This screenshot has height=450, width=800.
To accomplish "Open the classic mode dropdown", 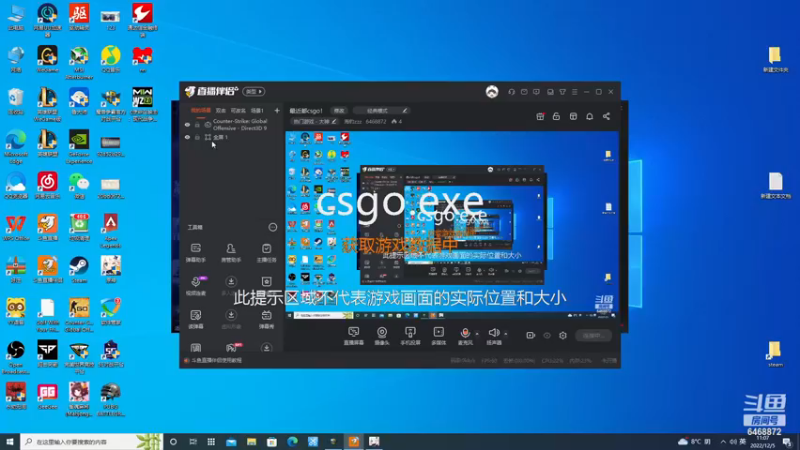I will click(382, 110).
